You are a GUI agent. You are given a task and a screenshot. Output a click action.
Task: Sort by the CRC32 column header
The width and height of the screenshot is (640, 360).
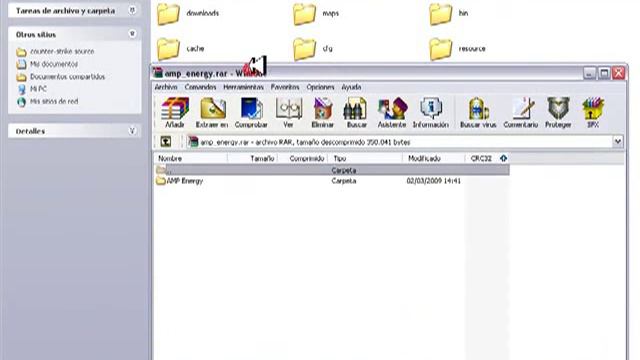488,158
